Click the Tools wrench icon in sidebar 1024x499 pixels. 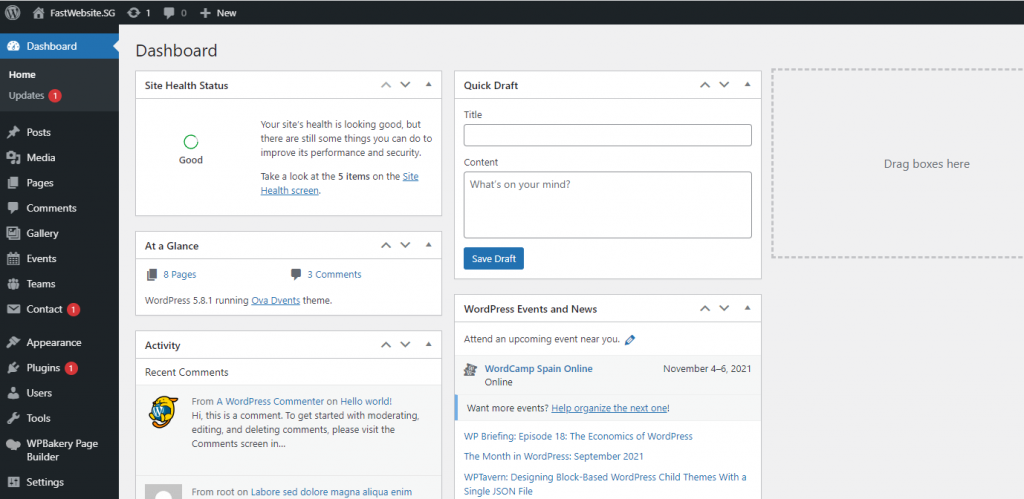(x=13, y=419)
